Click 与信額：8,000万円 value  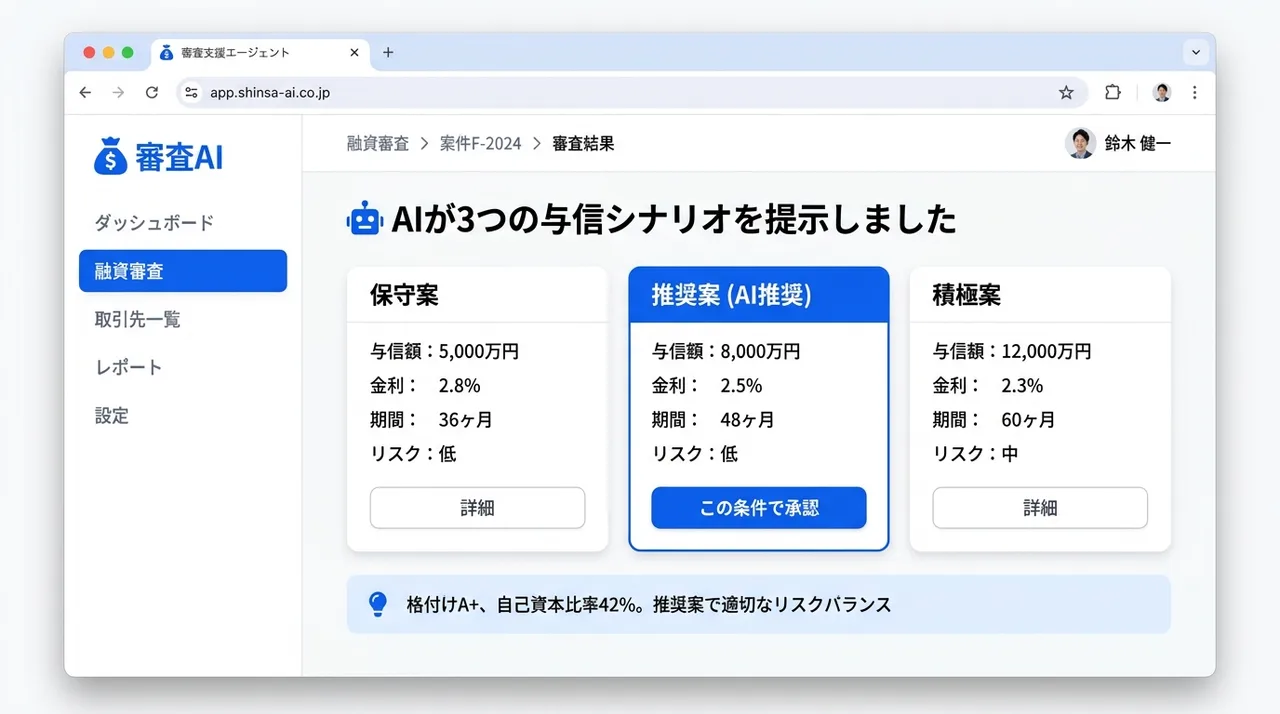pyautogui.click(x=726, y=352)
